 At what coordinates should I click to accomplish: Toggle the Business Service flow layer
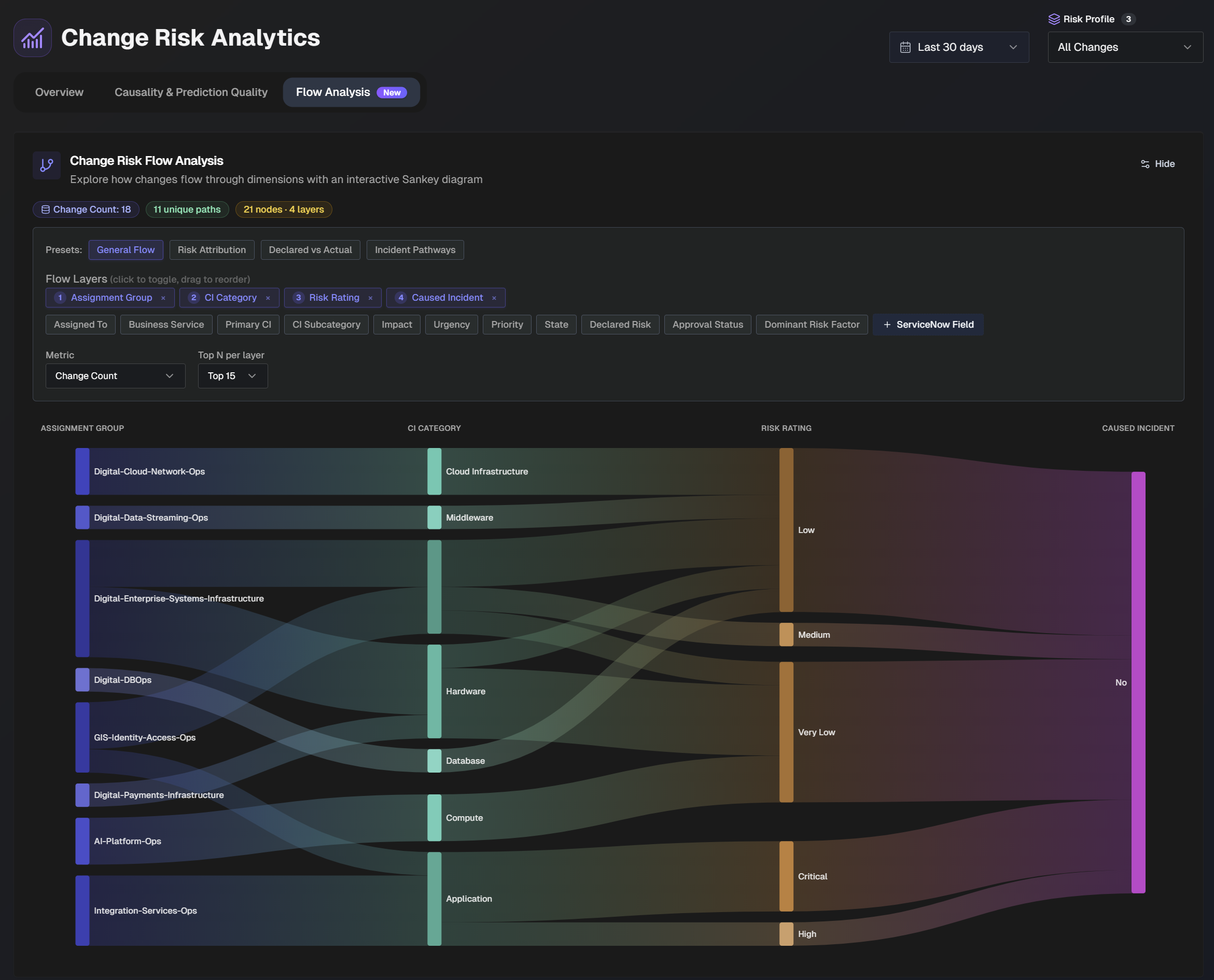click(x=166, y=325)
